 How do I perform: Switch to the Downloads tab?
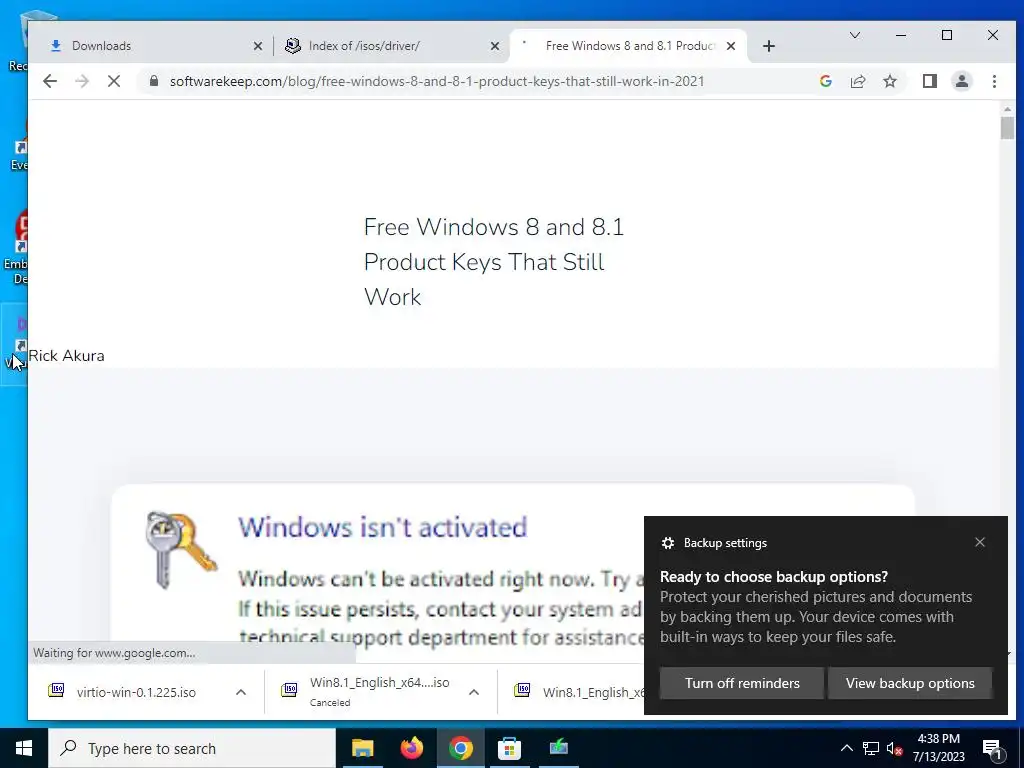(150, 46)
